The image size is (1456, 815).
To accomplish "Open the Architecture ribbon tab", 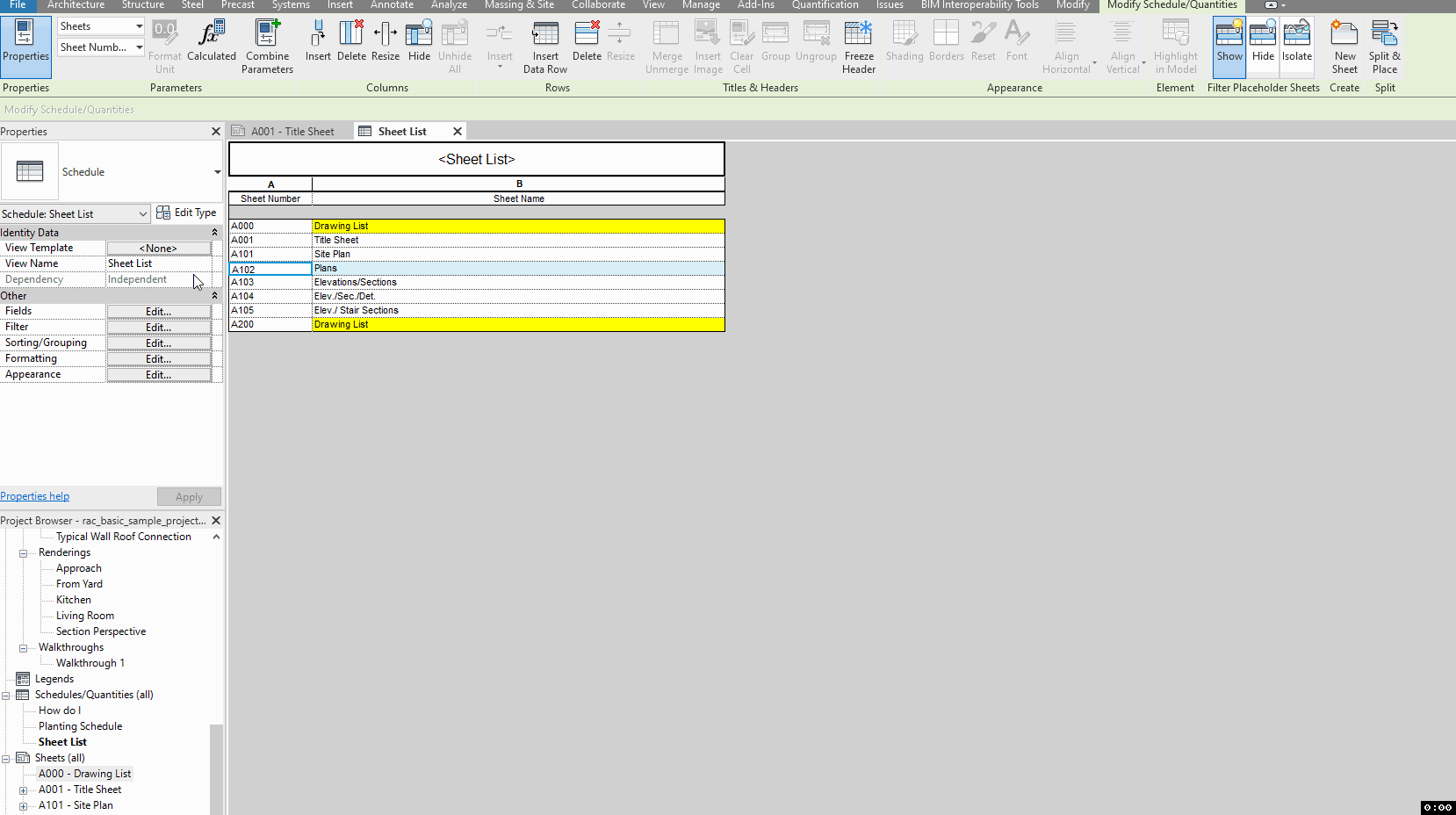I will tap(76, 5).
